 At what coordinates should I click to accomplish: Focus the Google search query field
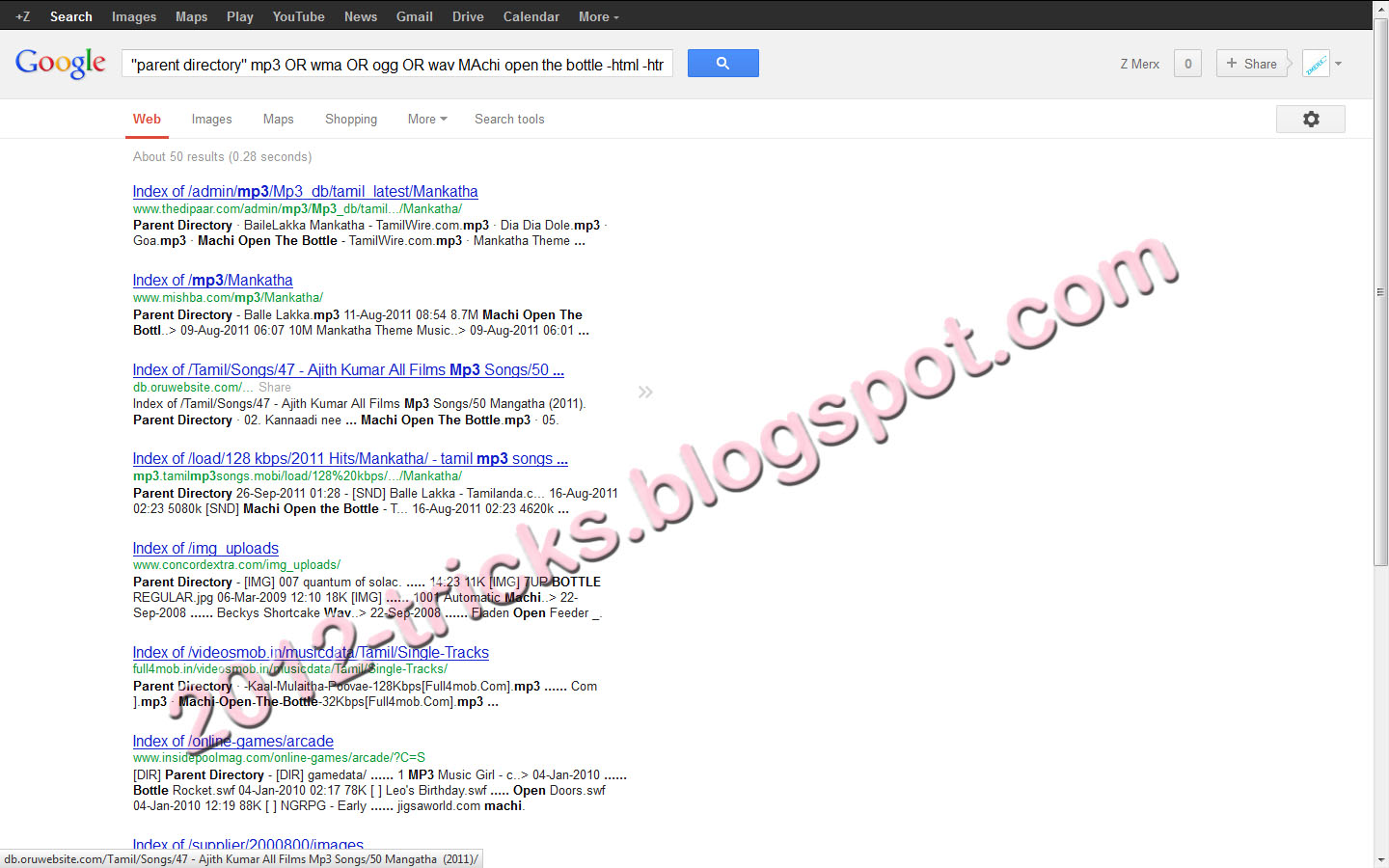click(x=397, y=64)
